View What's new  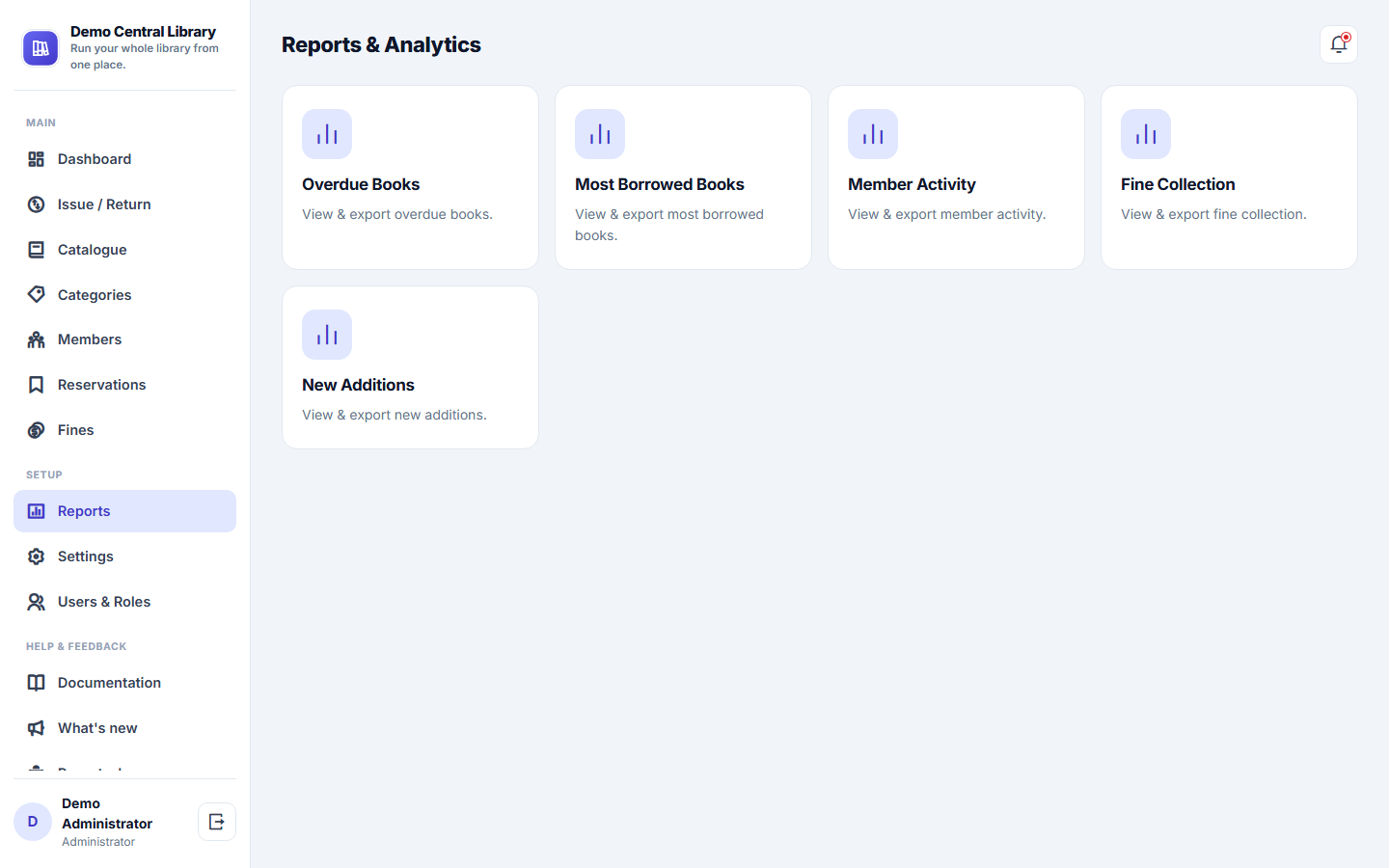point(124,728)
